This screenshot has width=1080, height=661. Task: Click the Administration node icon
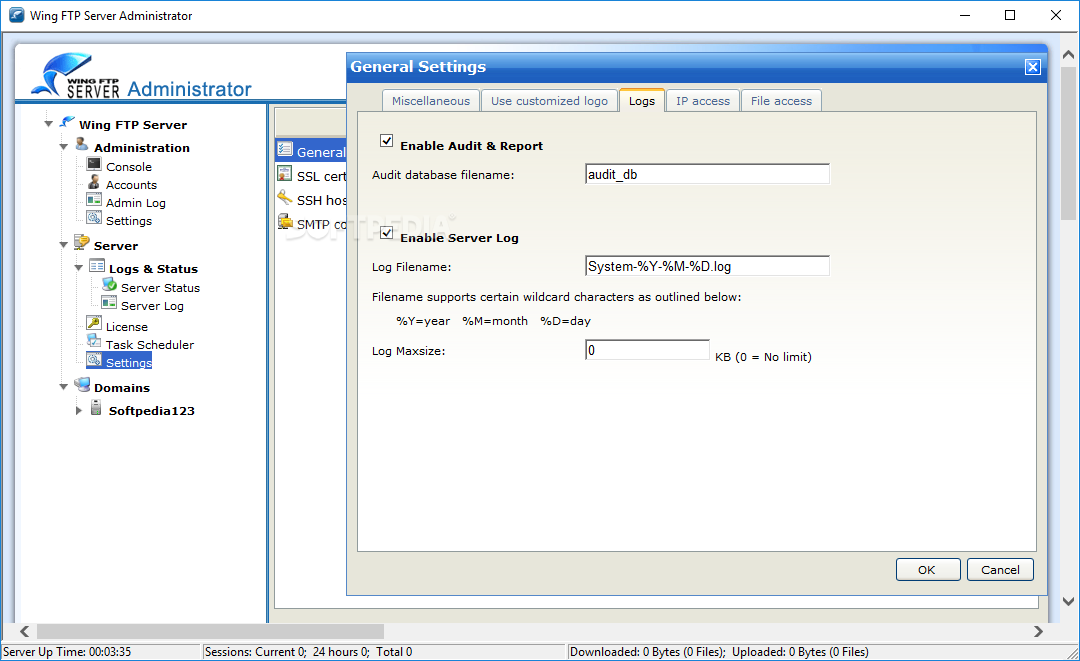click(82, 144)
